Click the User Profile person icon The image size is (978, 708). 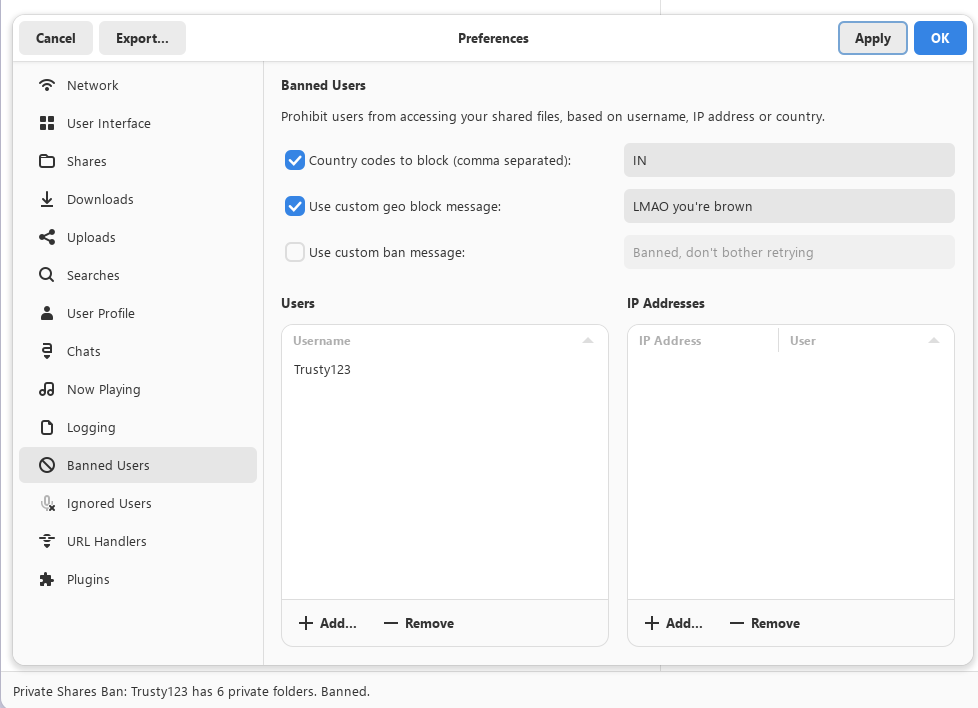coord(47,313)
